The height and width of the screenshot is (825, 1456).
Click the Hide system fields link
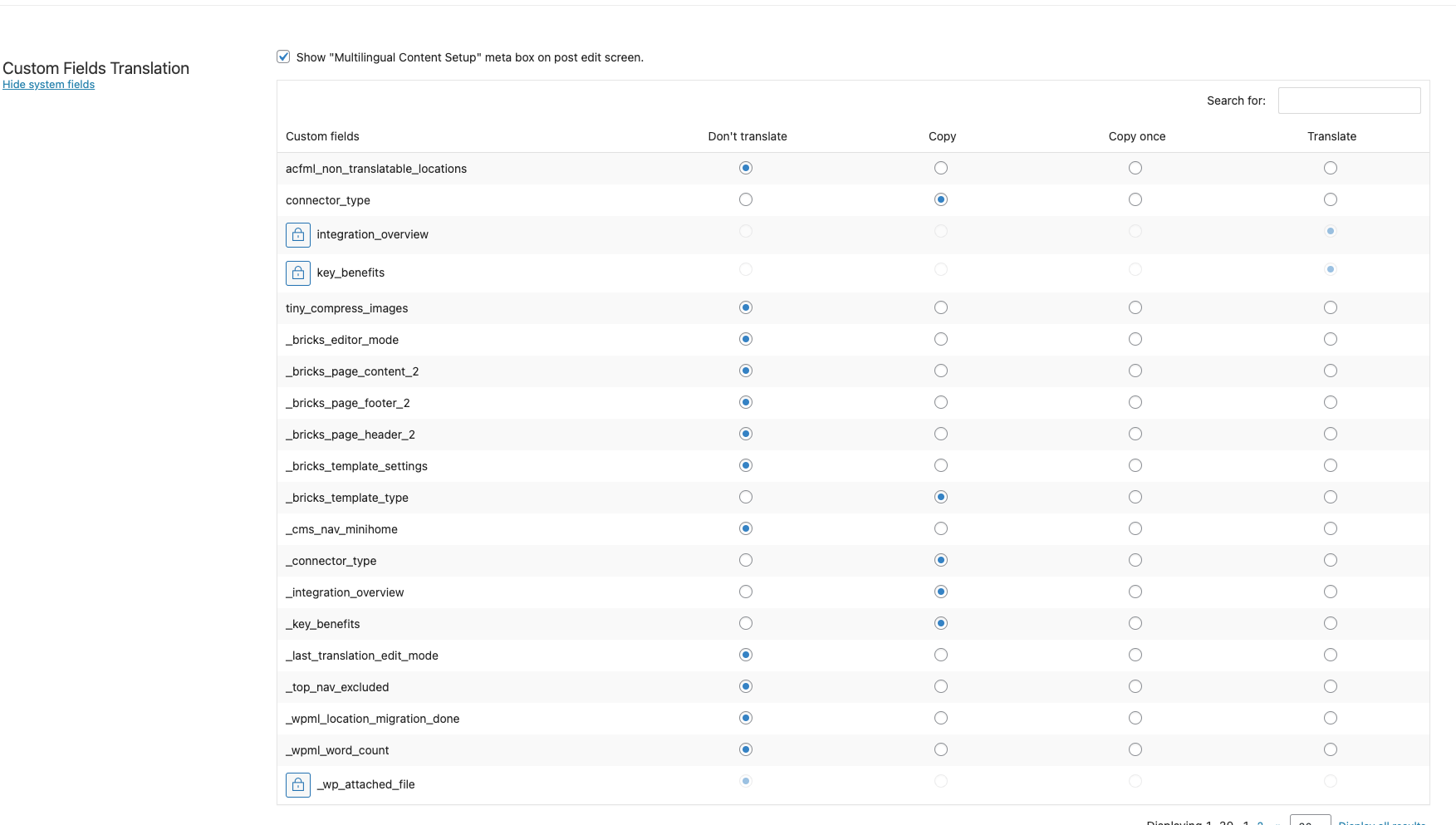(x=48, y=85)
